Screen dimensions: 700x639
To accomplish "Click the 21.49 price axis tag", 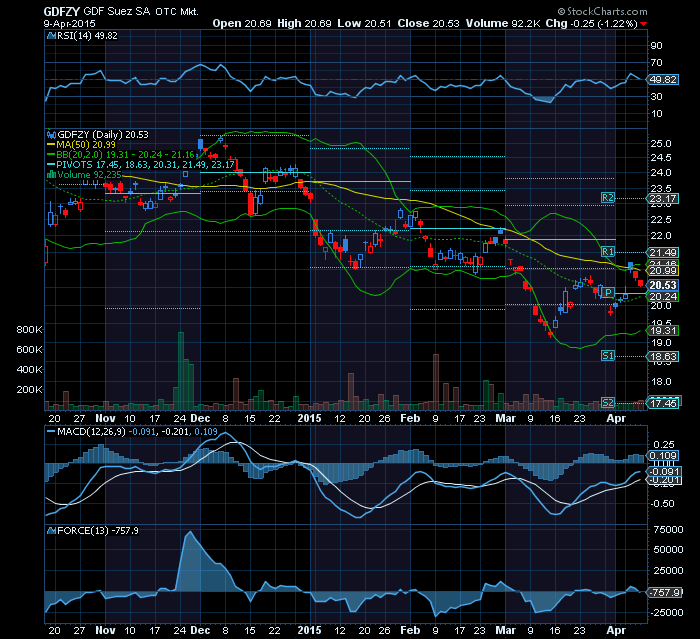I will pyautogui.click(x=663, y=253).
